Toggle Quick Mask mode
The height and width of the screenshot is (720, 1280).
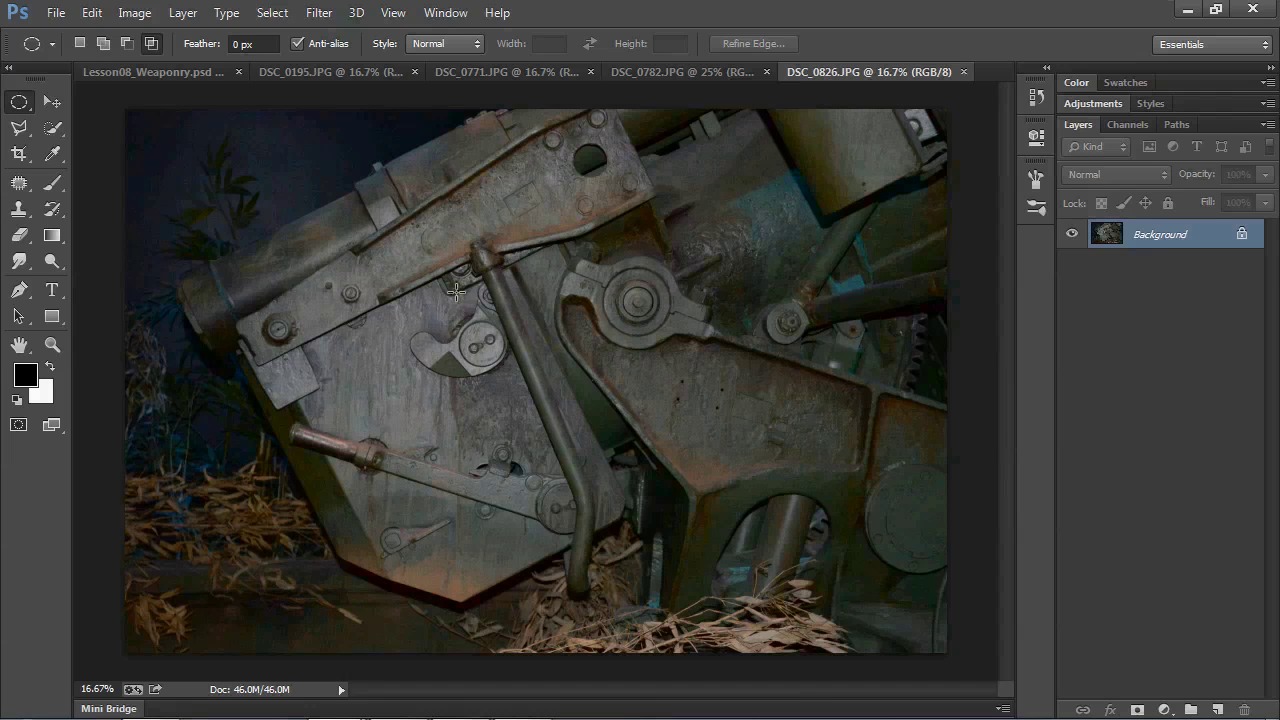pos(19,425)
